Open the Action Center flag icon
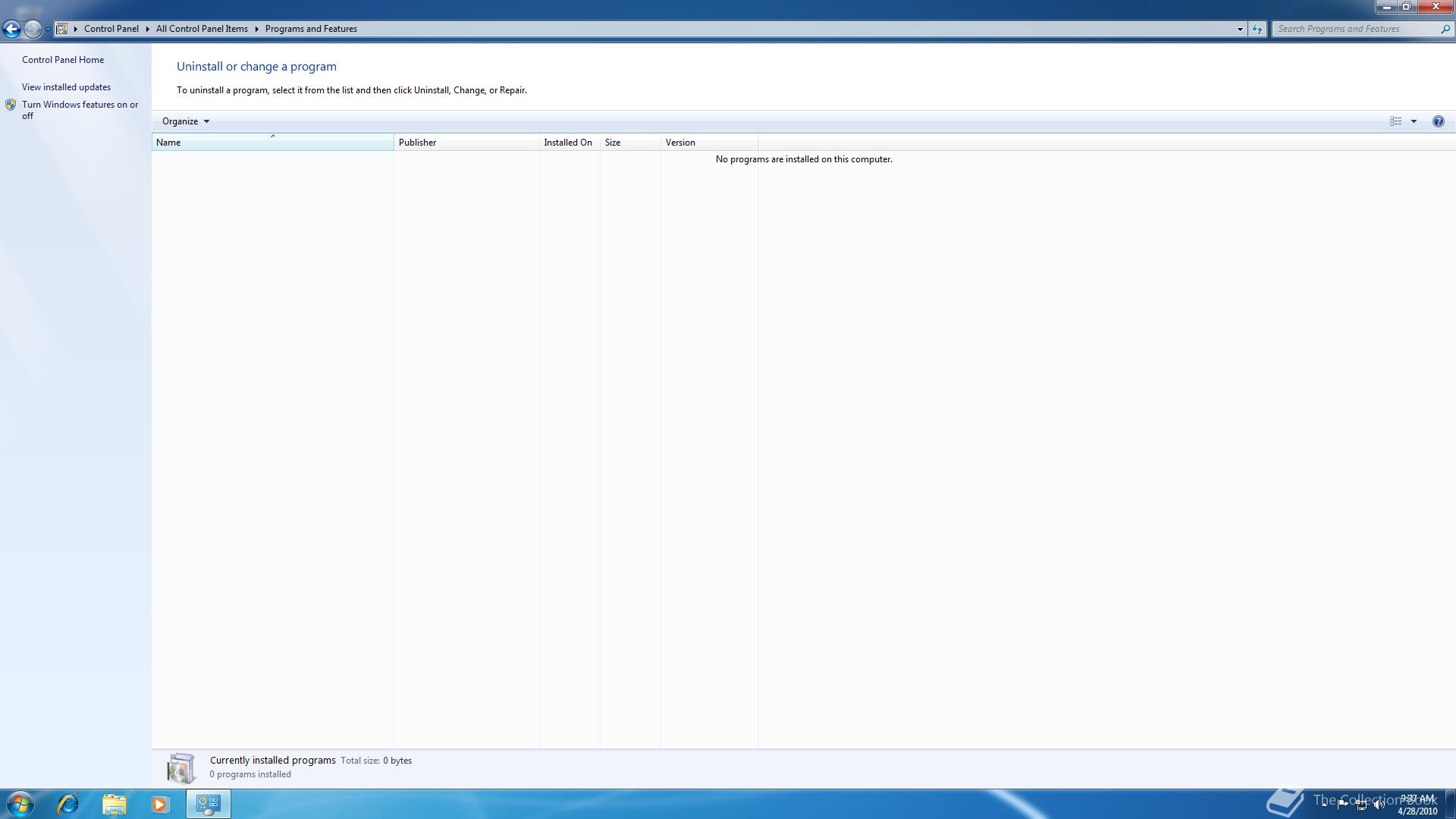 tap(1342, 805)
